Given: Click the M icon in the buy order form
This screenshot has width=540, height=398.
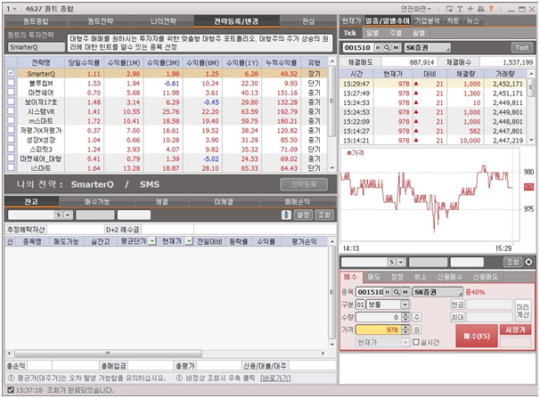Looking at the screenshot, I should pyautogui.click(x=405, y=292).
